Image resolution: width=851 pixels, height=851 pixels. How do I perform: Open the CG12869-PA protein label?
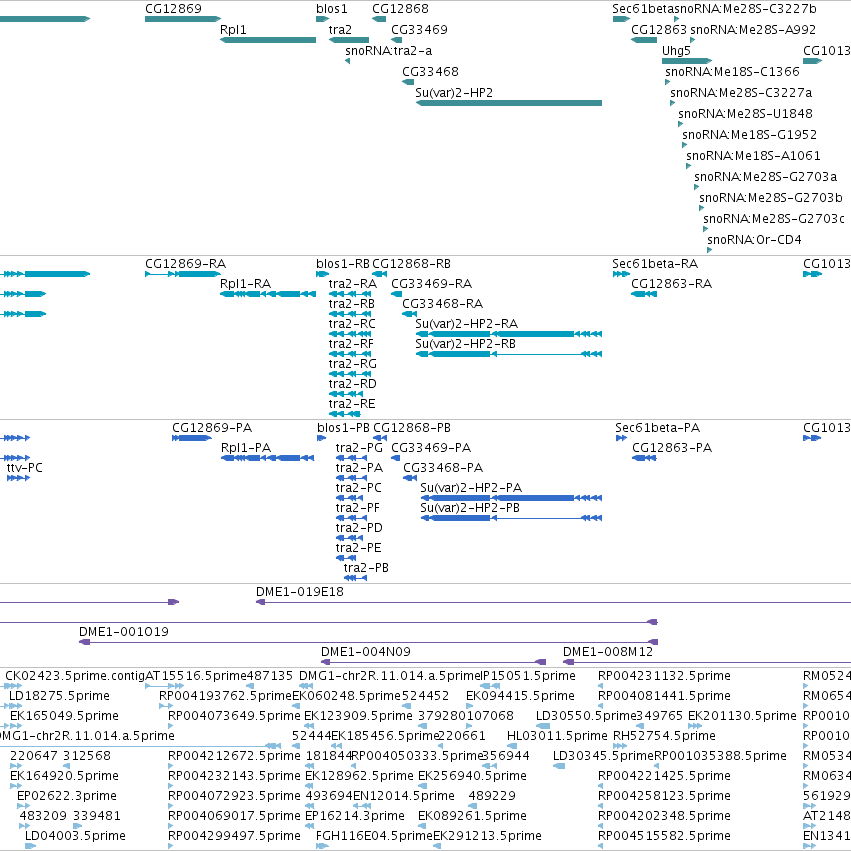click(x=212, y=428)
